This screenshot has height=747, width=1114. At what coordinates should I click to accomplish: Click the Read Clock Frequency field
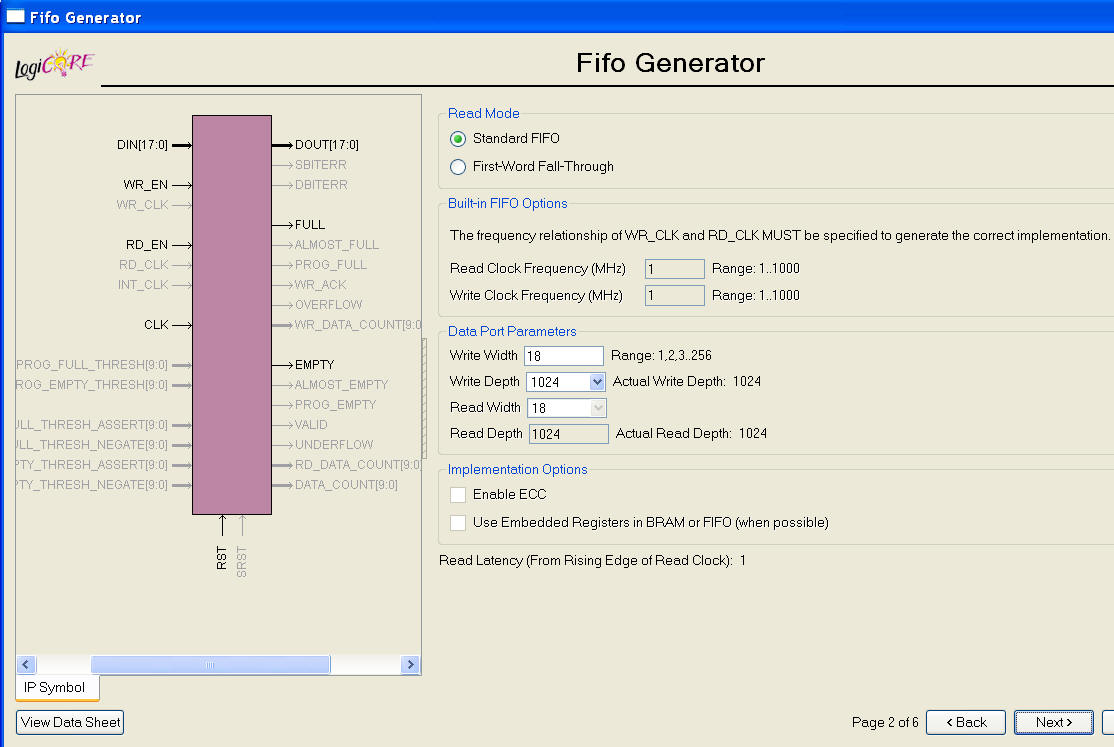[675, 269]
